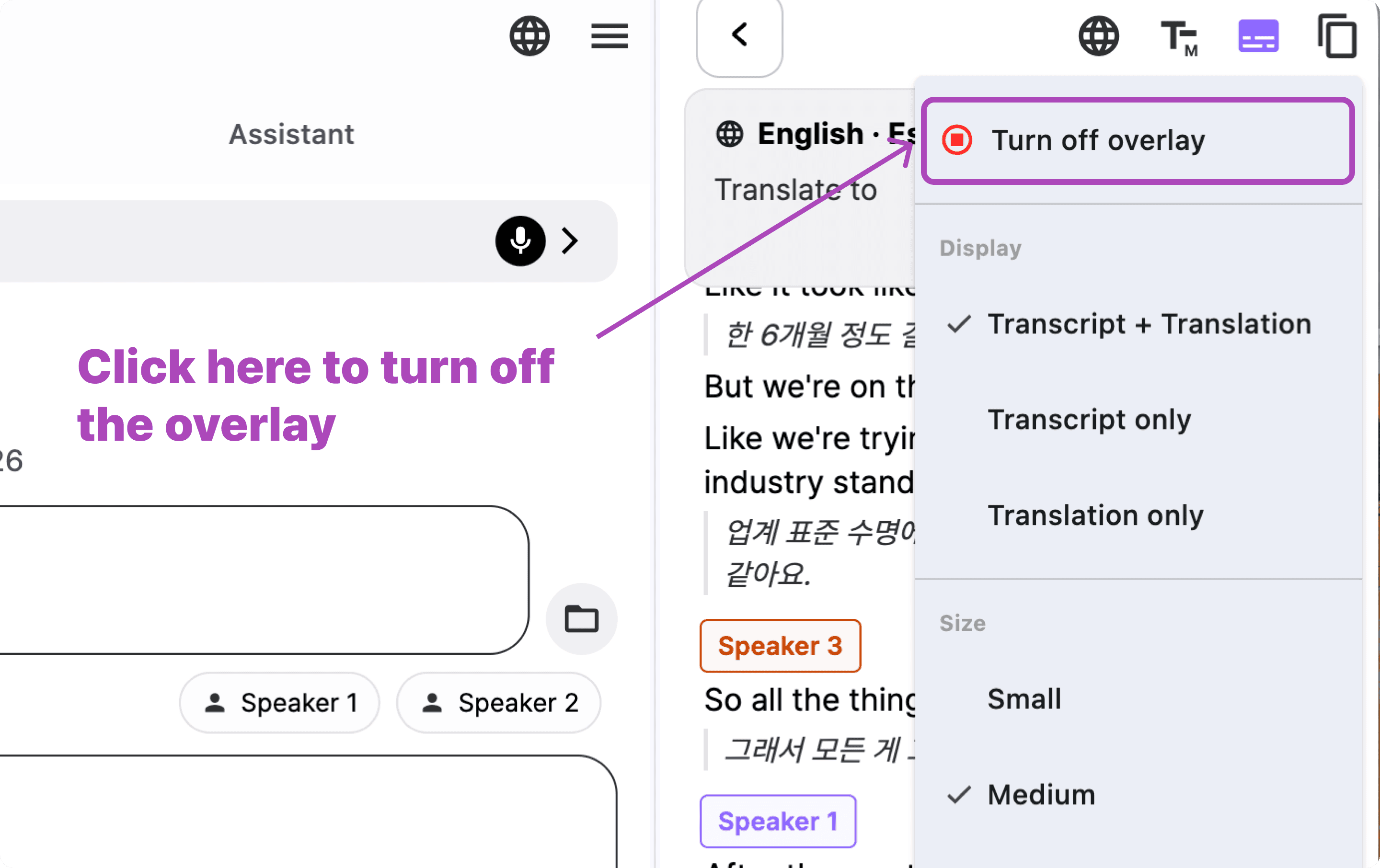This screenshot has width=1380, height=868.
Task: Click the Speaker 2 chip button
Action: click(x=499, y=703)
